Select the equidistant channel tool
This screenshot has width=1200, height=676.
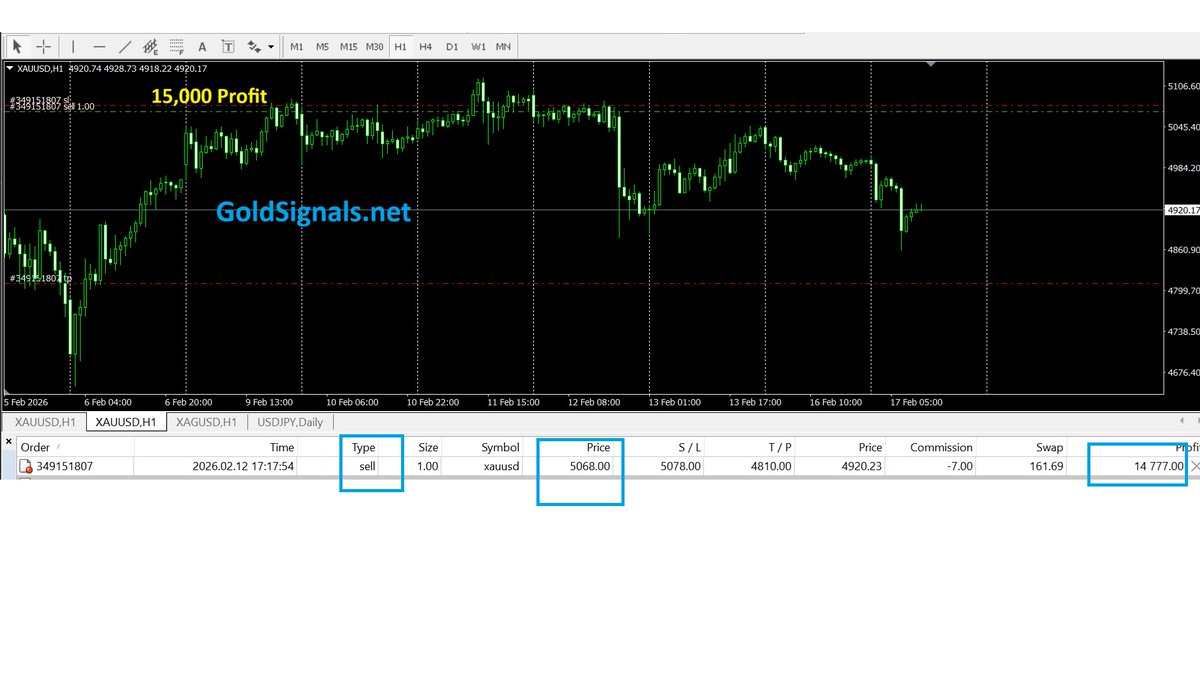[x=151, y=46]
